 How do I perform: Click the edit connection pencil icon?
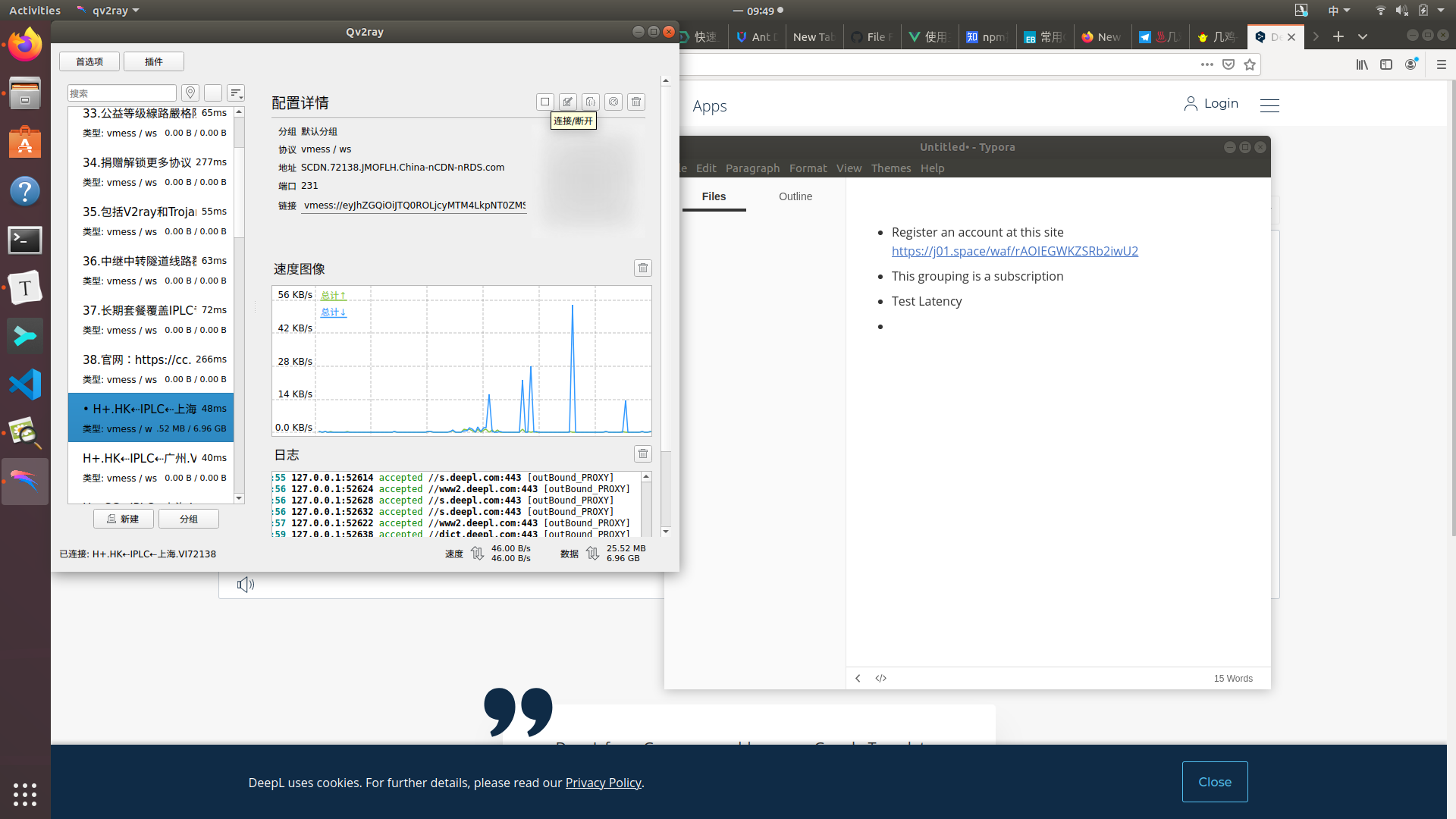[567, 102]
